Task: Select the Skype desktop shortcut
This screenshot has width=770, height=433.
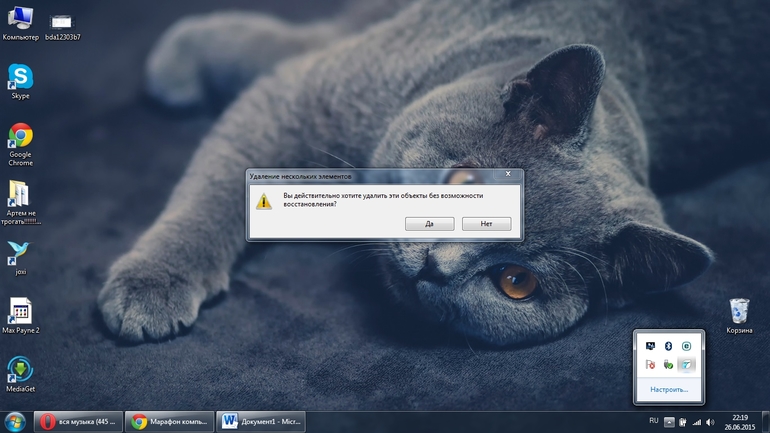Action: tap(20, 78)
